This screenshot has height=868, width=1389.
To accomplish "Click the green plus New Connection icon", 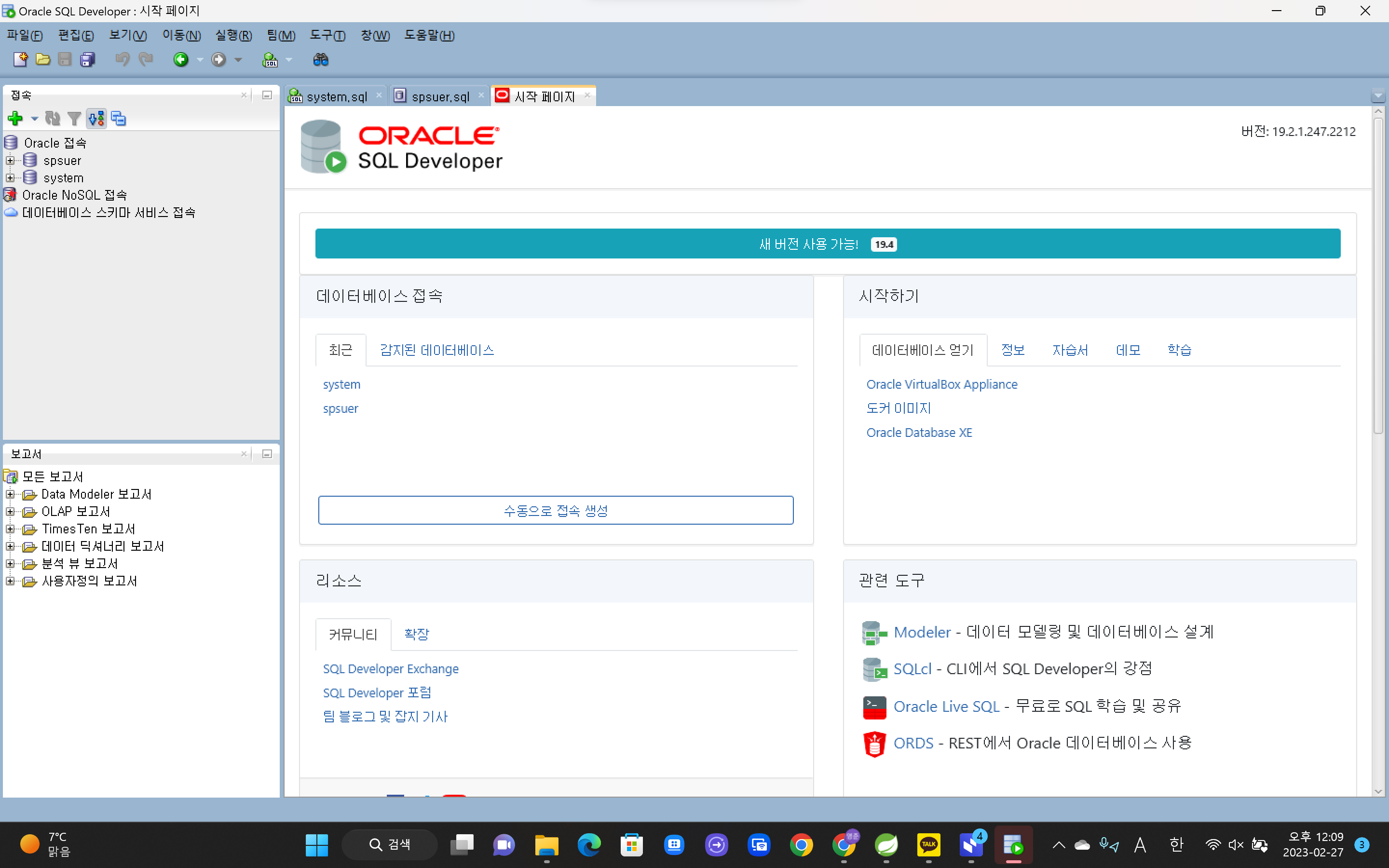I will point(15,119).
